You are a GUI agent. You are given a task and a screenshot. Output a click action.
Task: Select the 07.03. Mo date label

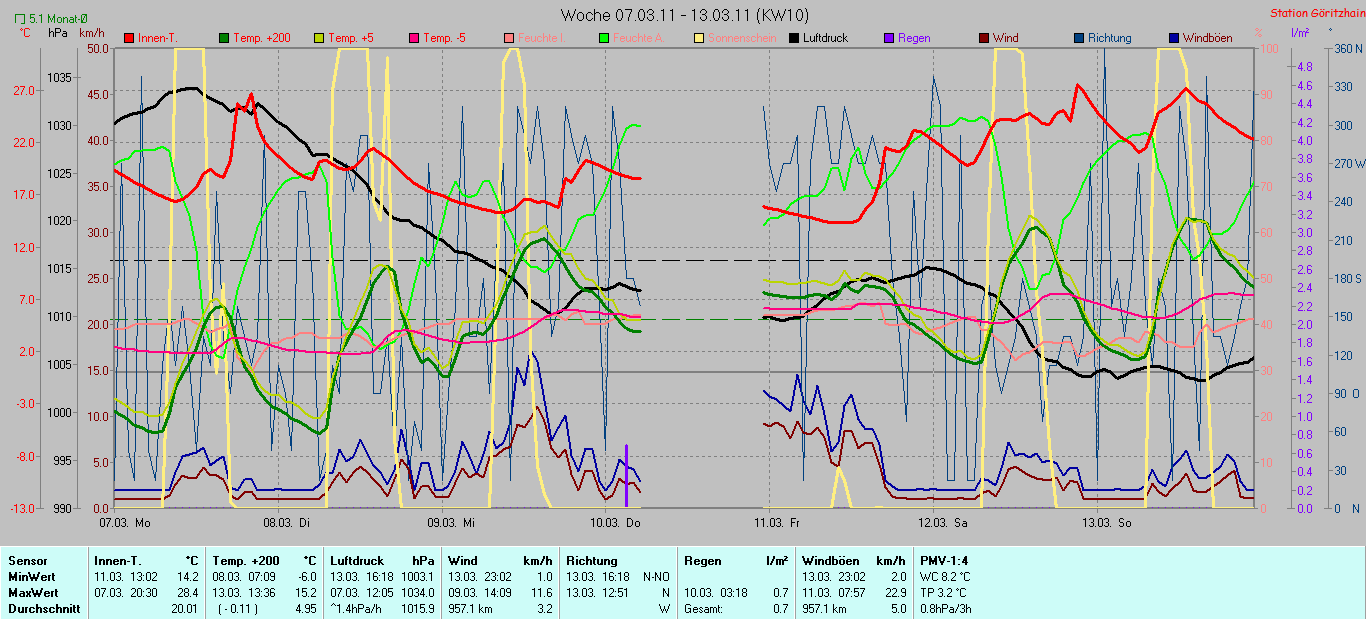point(125,522)
